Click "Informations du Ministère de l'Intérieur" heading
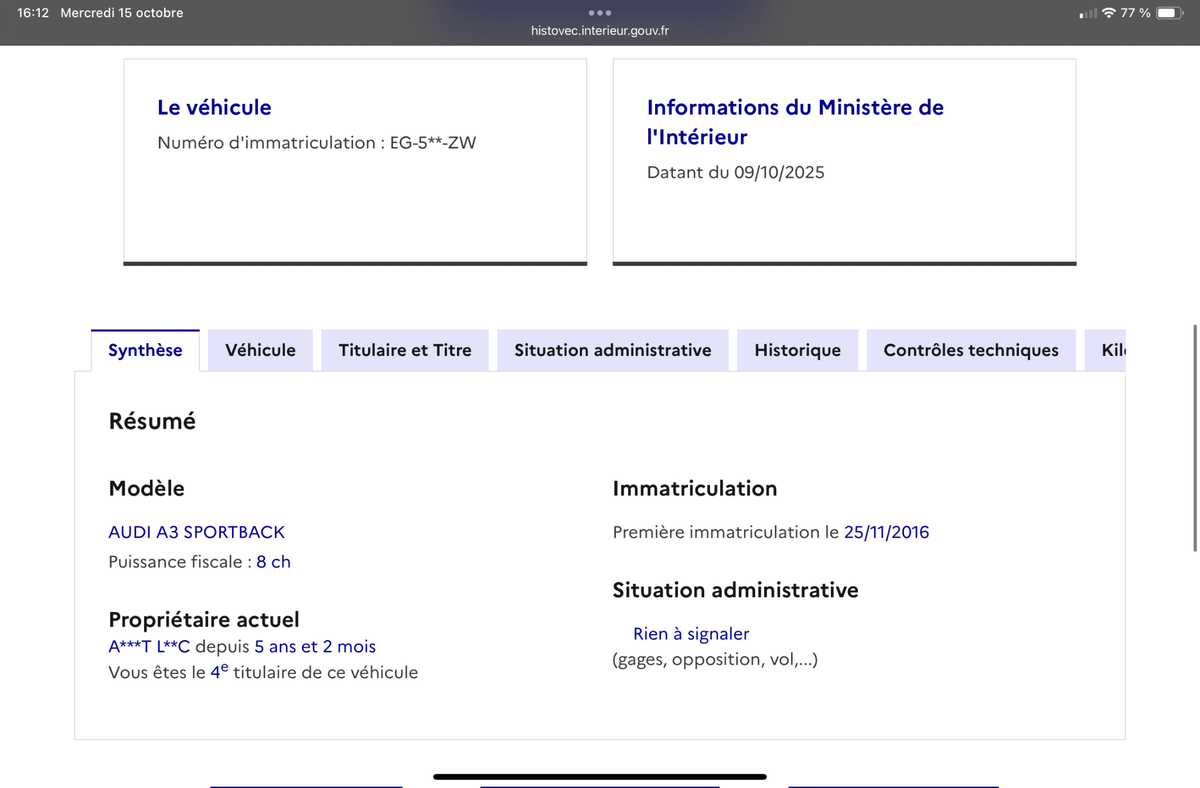The width and height of the screenshot is (1200, 788). tap(795, 122)
